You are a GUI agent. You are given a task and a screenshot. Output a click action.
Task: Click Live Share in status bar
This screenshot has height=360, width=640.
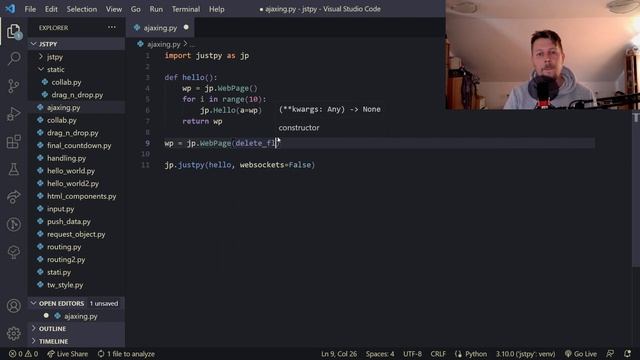pyautogui.click(x=67, y=354)
